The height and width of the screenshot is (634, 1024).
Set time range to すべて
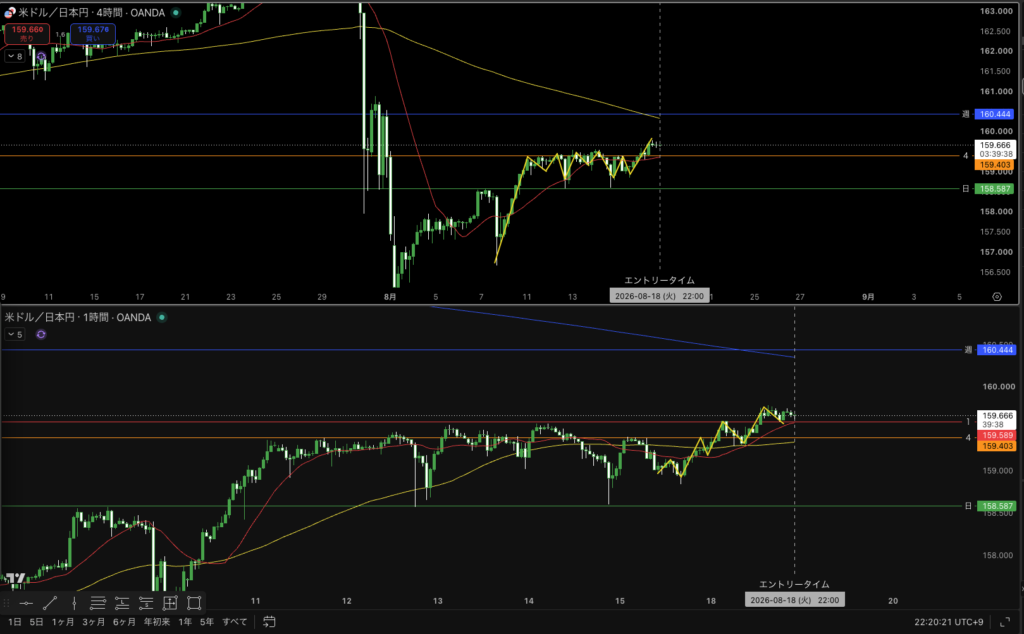click(234, 622)
